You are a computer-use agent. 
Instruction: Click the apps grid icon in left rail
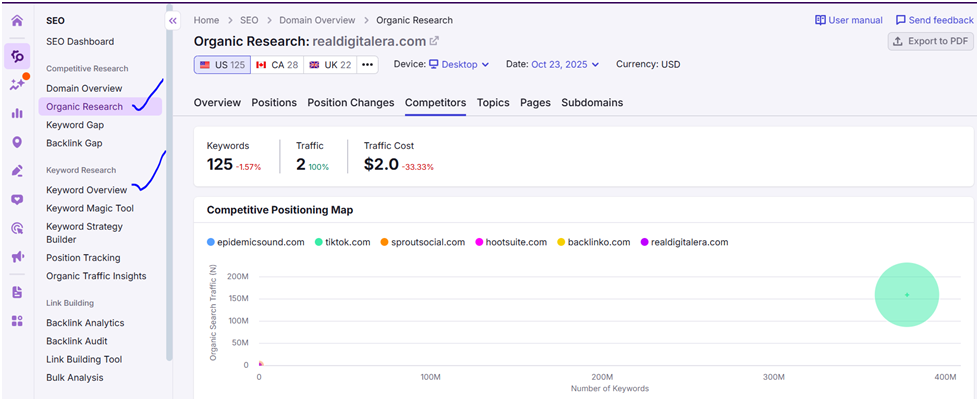click(x=16, y=321)
